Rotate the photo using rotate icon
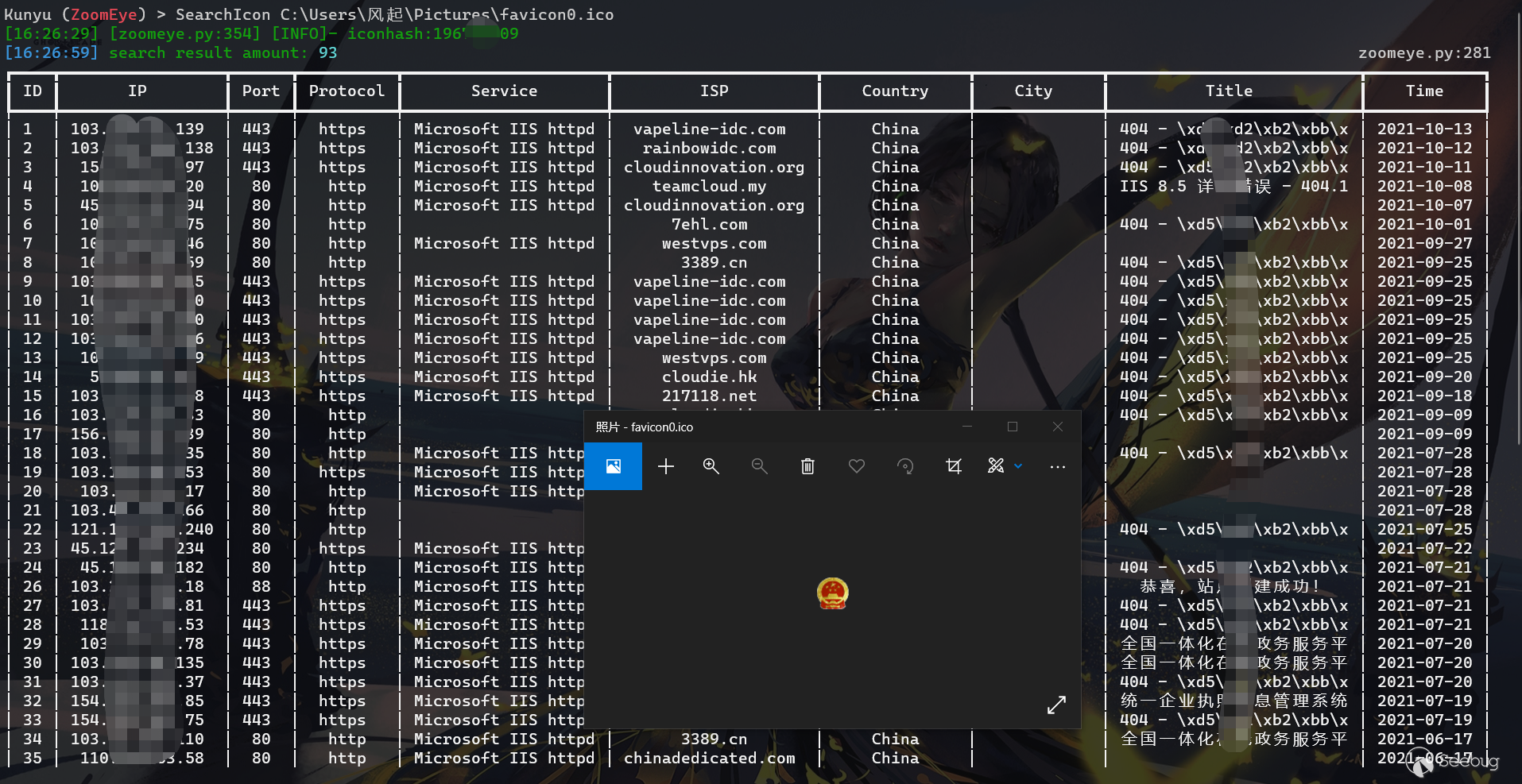The height and width of the screenshot is (784, 1522). pos(905,466)
